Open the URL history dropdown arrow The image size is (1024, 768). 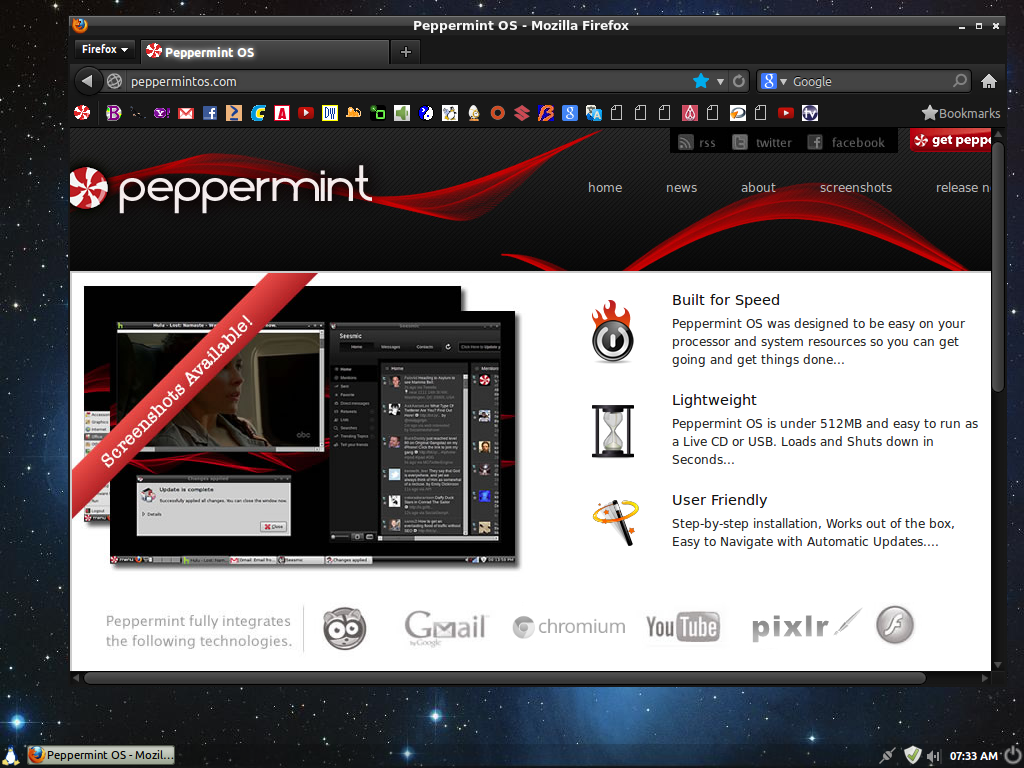720,82
